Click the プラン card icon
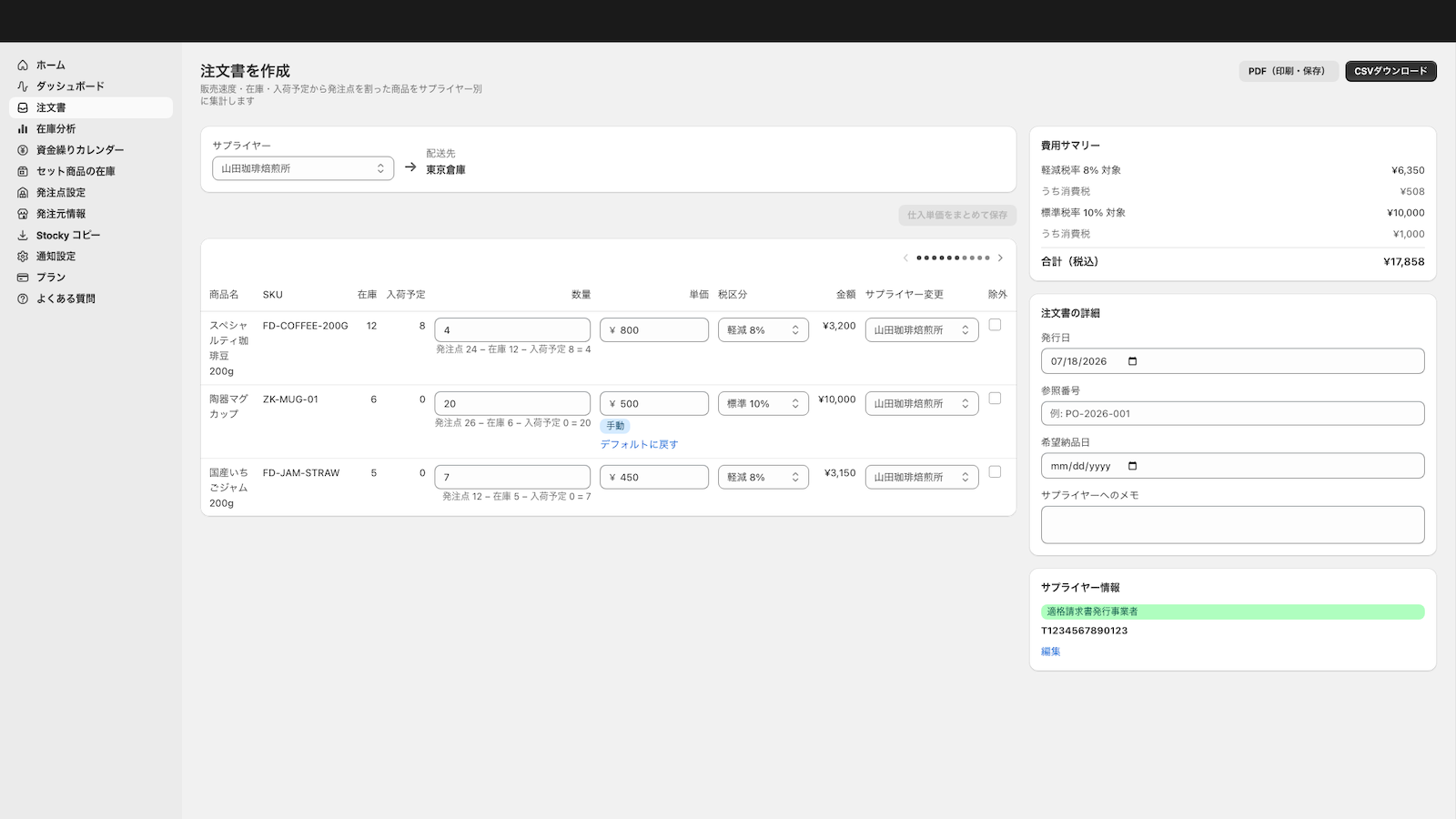 coord(23,278)
